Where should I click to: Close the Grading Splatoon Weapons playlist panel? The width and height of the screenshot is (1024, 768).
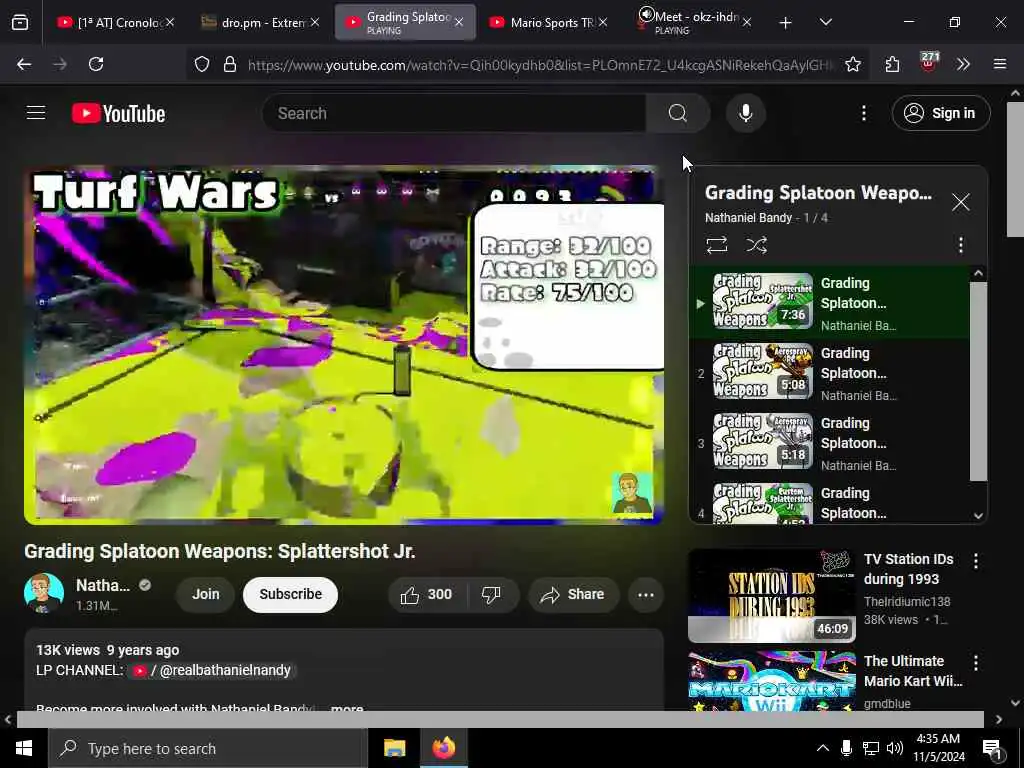point(960,202)
